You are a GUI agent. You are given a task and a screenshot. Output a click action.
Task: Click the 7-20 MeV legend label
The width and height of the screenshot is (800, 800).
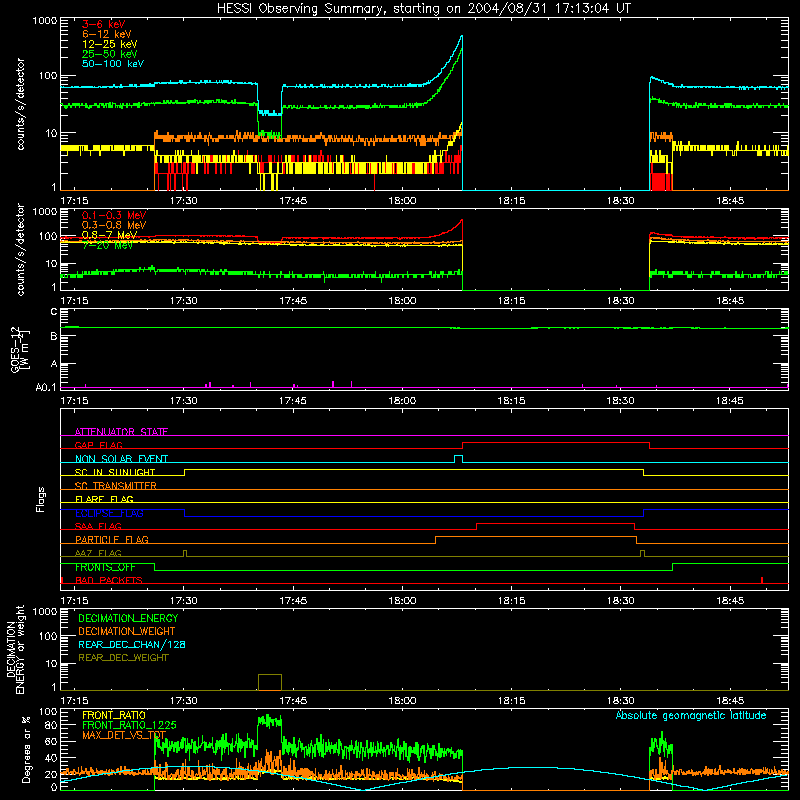pyautogui.click(x=107, y=245)
